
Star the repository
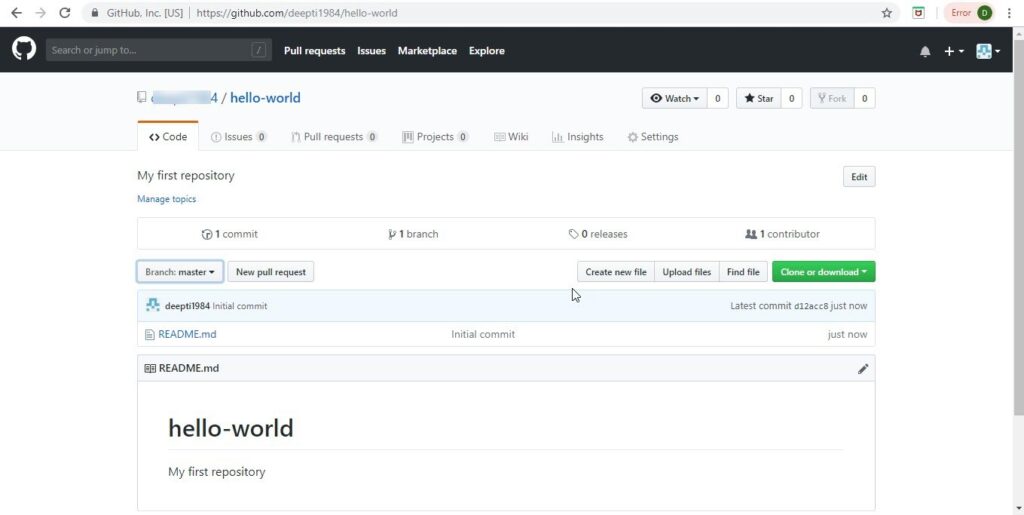758,99
